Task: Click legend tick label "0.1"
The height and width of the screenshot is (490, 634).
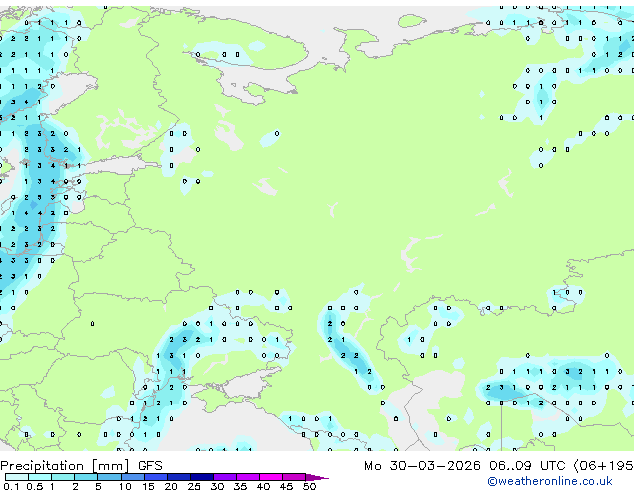Action: [11, 486]
